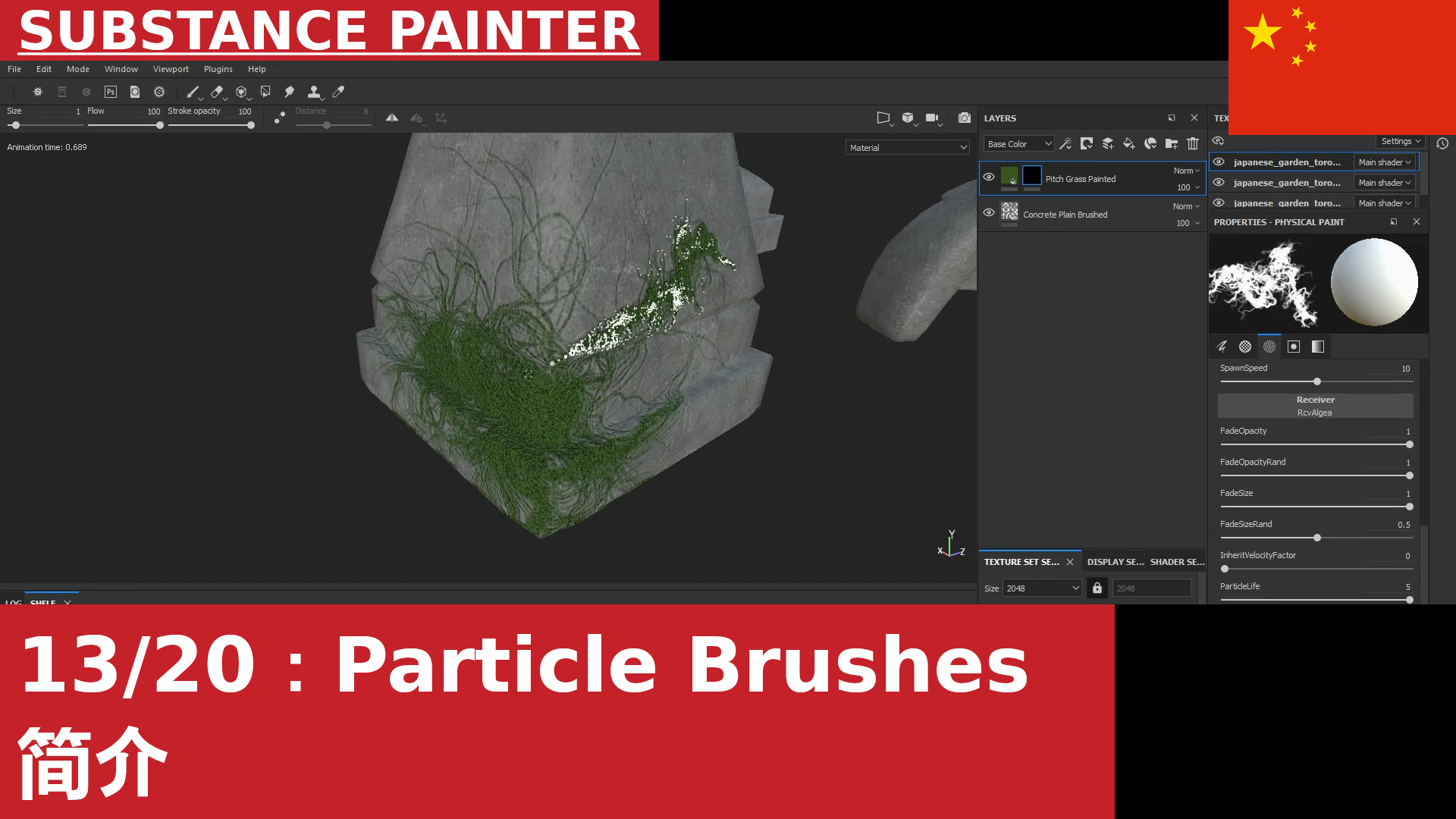
Task: Toggle the Lazy mouse icon
Action: [280, 118]
